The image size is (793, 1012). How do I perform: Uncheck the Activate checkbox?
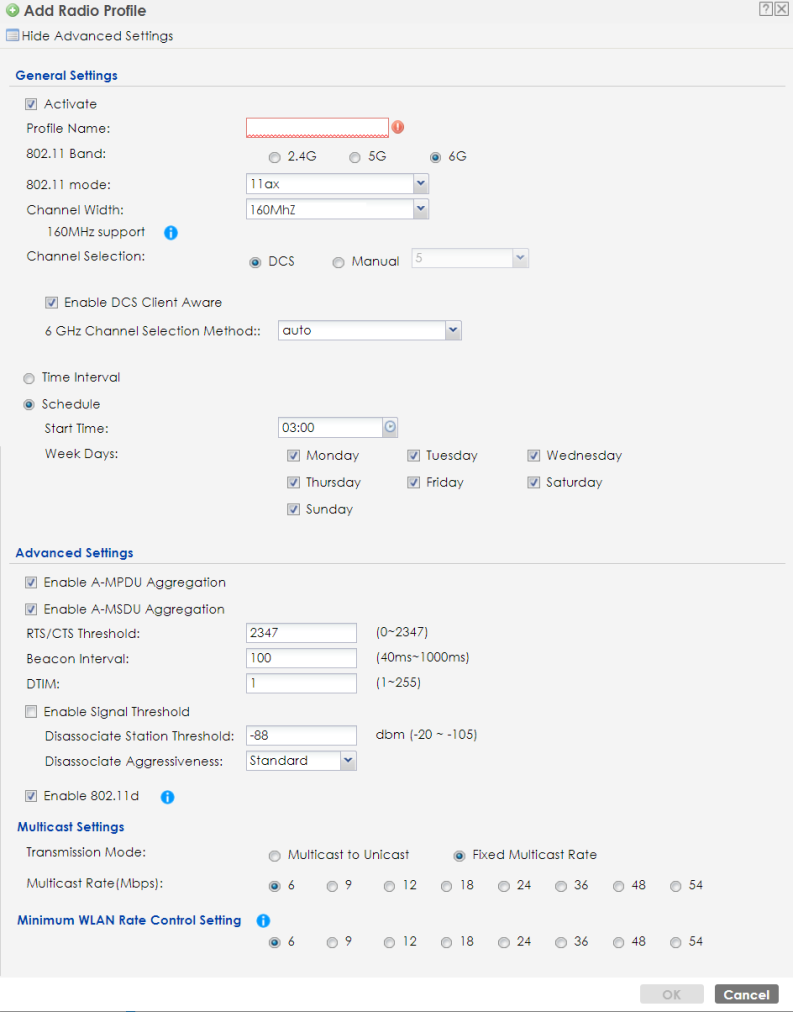click(x=33, y=104)
